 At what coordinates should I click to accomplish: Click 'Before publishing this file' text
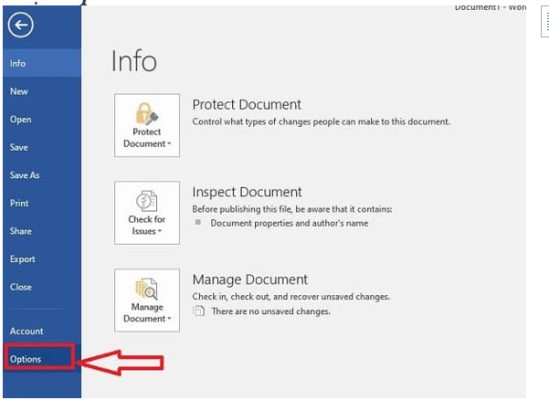292,209
